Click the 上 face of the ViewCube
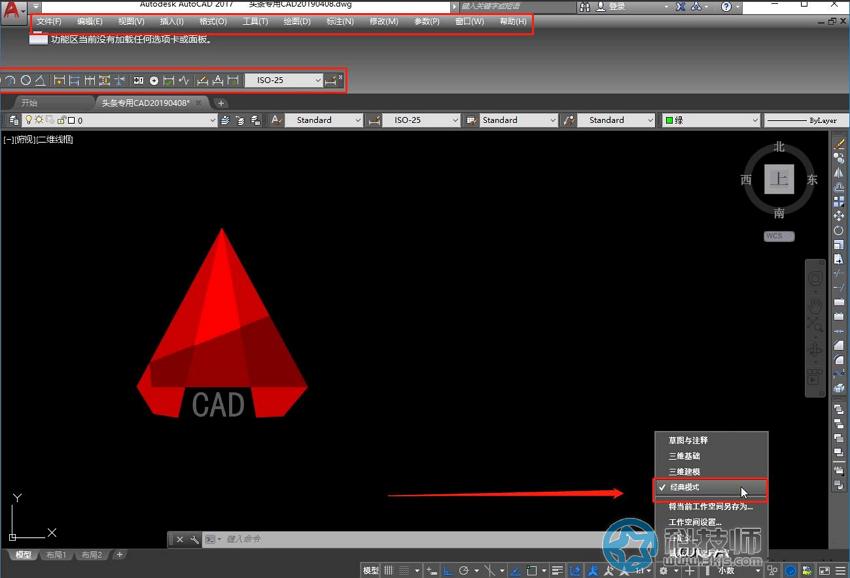The width and height of the screenshot is (850, 578). 779,179
